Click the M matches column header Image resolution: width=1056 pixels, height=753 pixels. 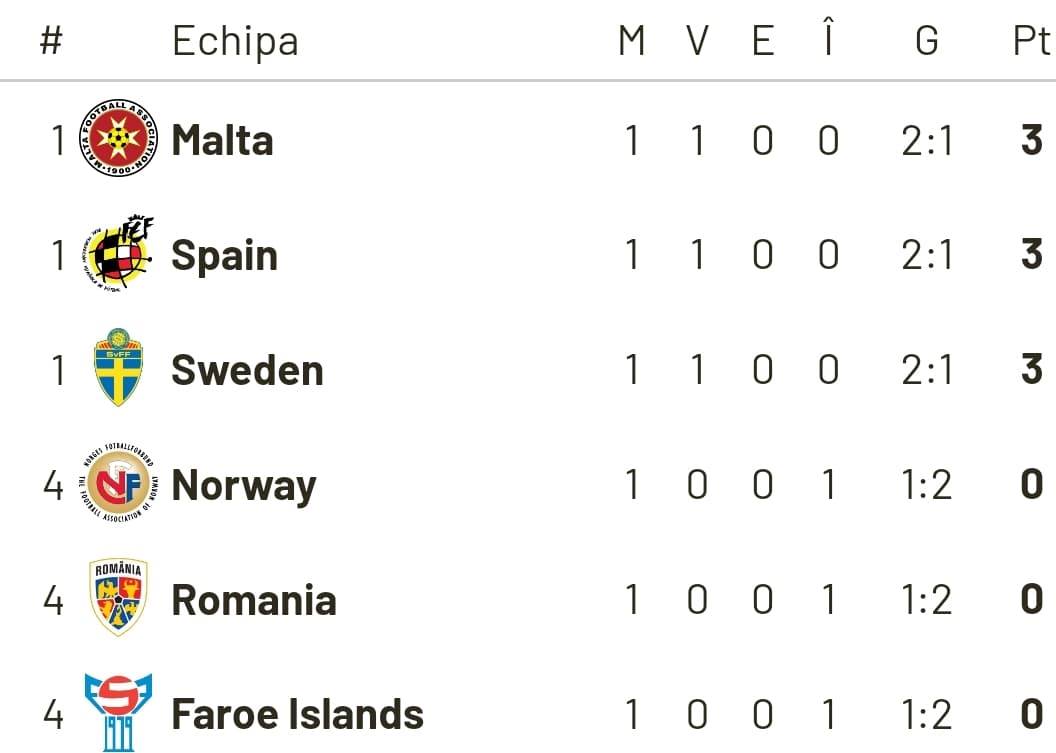tap(632, 41)
